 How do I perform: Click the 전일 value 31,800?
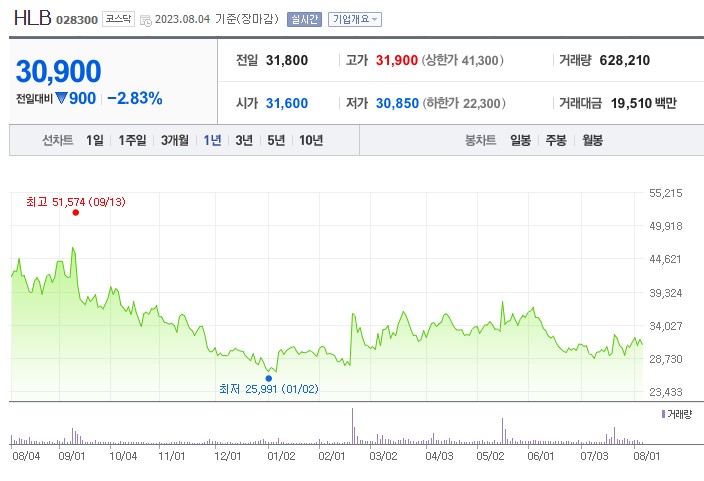tap(287, 60)
